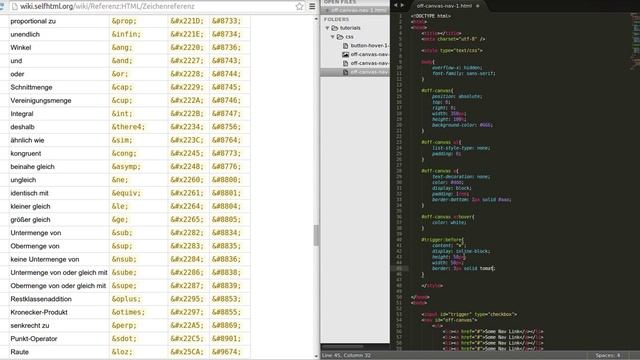Click 'Obermenge von oder gleich mit' label
This screenshot has width=640, height=360.
coord(58,286)
